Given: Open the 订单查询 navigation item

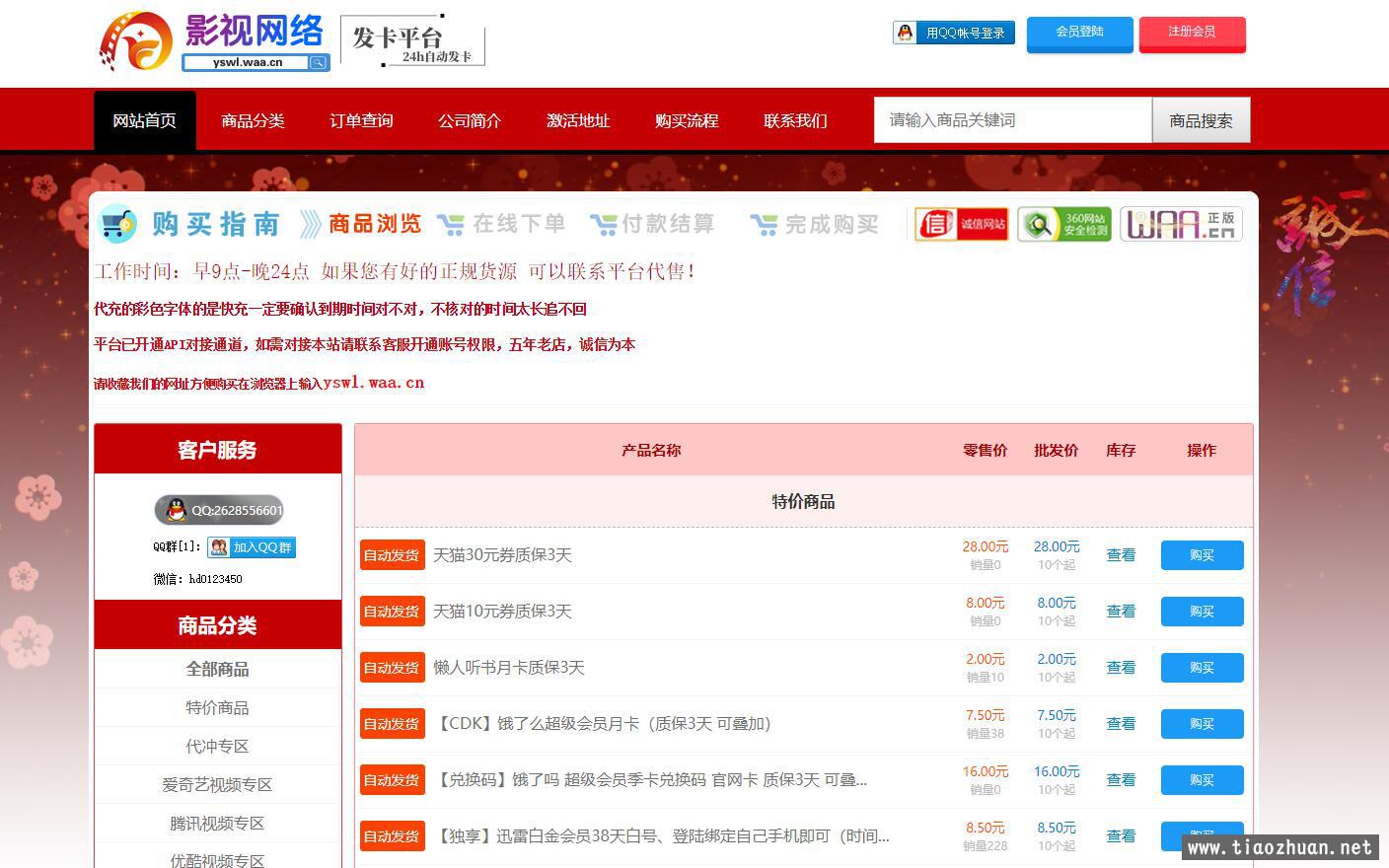Looking at the screenshot, I should coord(361,120).
